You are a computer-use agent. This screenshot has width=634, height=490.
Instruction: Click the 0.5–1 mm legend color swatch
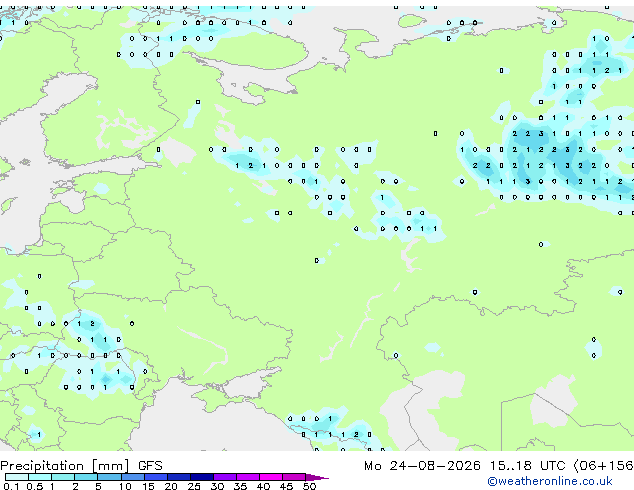coord(40,477)
